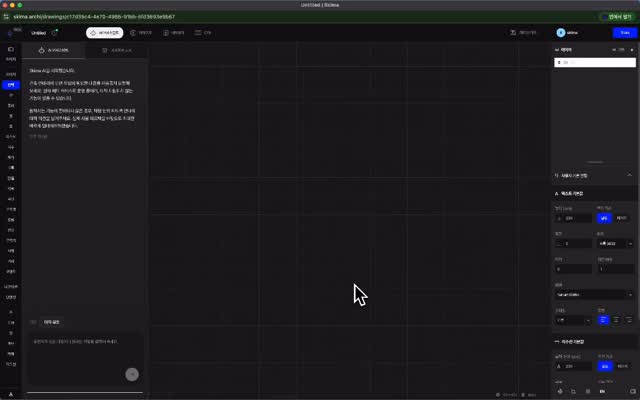Click the A icon at bottom of left sidebar
Image resolution: width=640 pixels, height=400 pixels.
[x=11, y=395]
